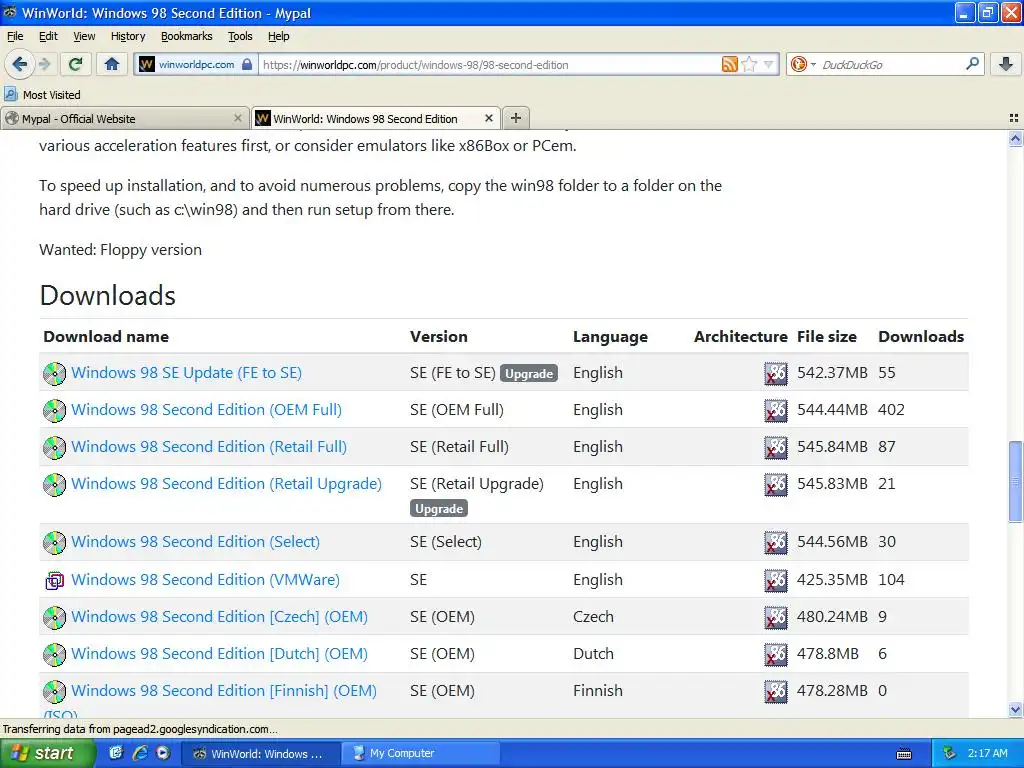Click the x86 architecture icon in Czech row
The width and height of the screenshot is (1024, 768).
coord(776,618)
